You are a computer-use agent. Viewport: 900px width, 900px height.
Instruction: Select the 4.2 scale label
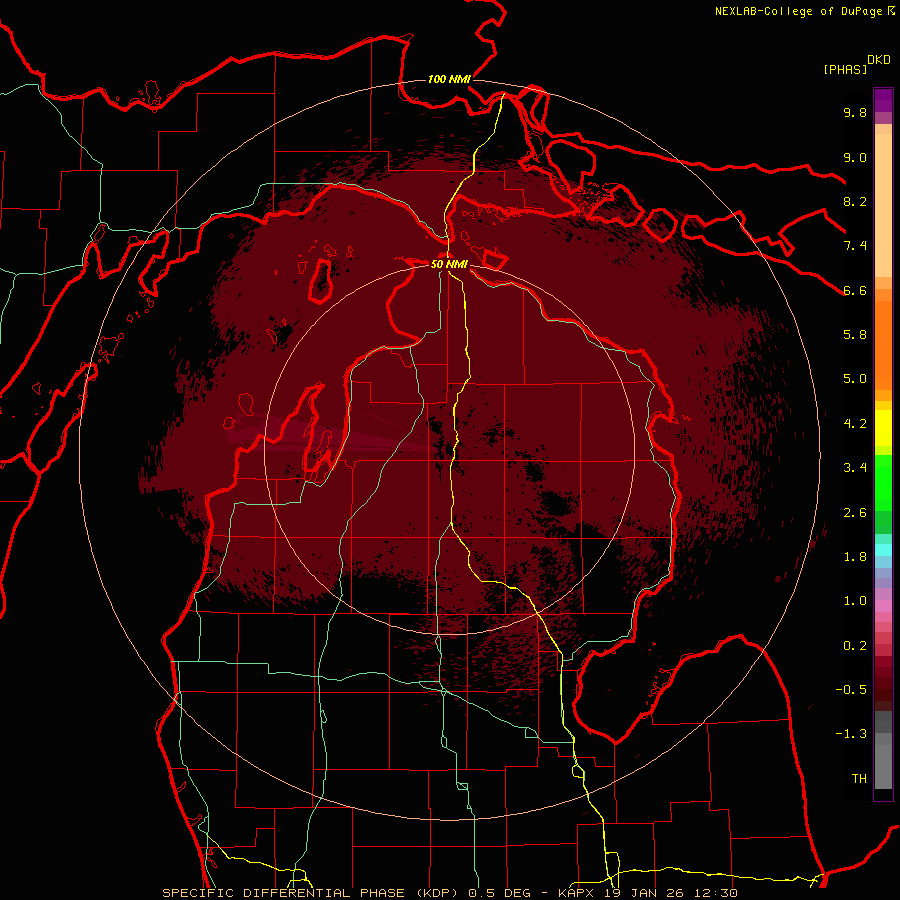pos(855,424)
